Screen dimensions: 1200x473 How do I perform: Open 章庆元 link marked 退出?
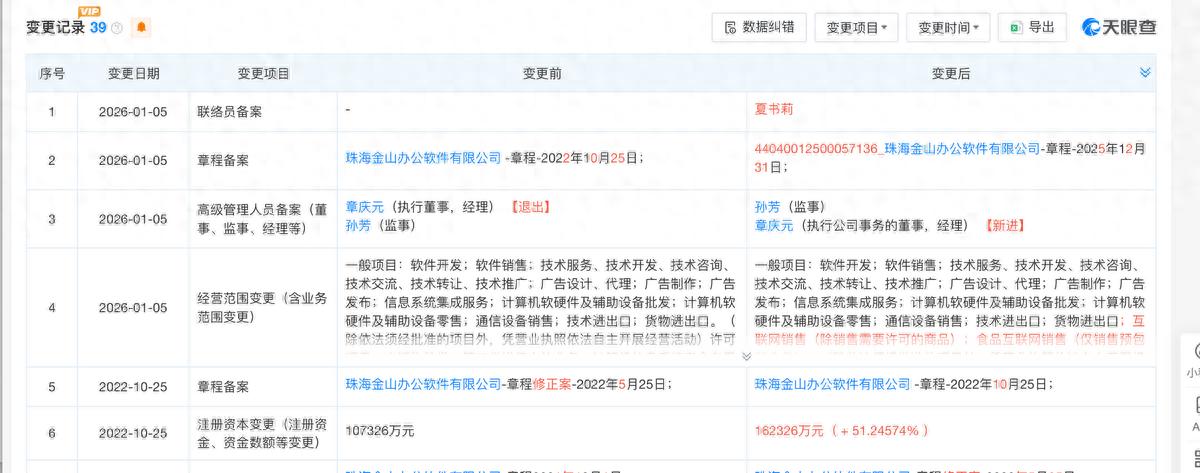364,207
